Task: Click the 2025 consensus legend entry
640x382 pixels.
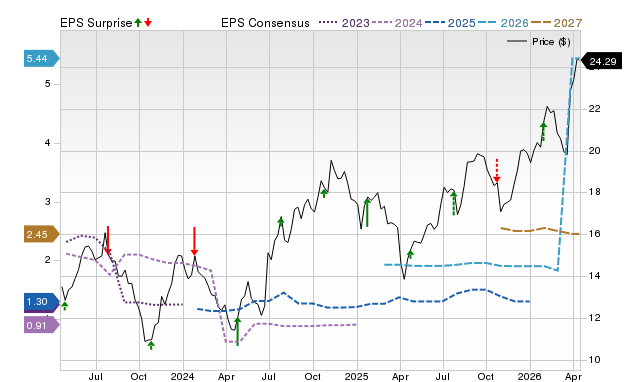Action: [x=450, y=23]
